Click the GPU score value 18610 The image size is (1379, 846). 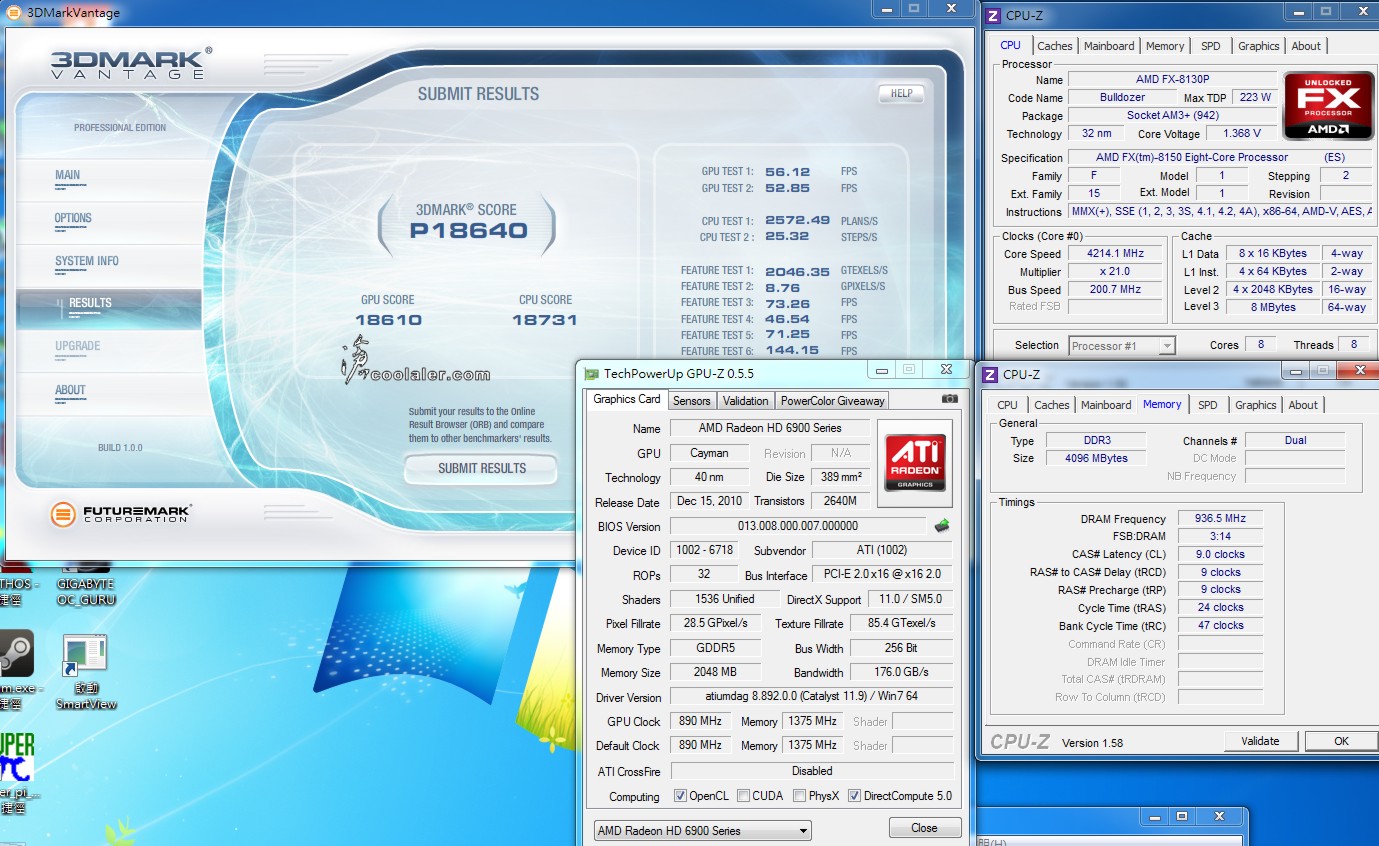pyautogui.click(x=388, y=320)
